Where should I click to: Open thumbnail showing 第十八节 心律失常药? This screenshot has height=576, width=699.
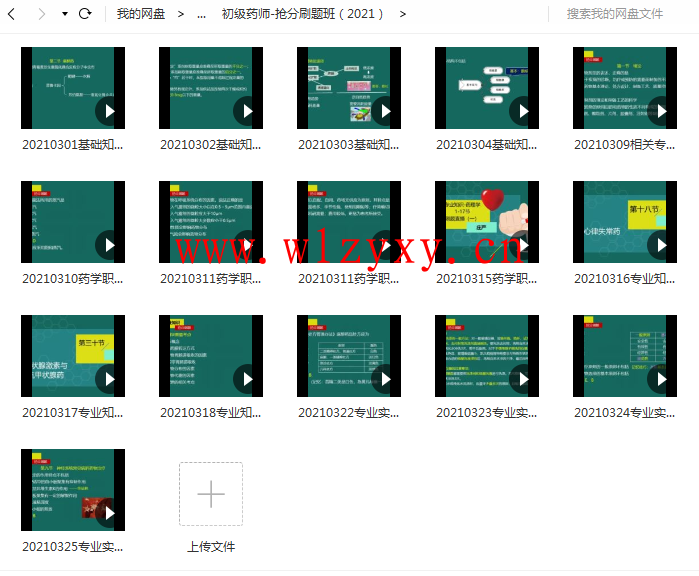[625, 222]
